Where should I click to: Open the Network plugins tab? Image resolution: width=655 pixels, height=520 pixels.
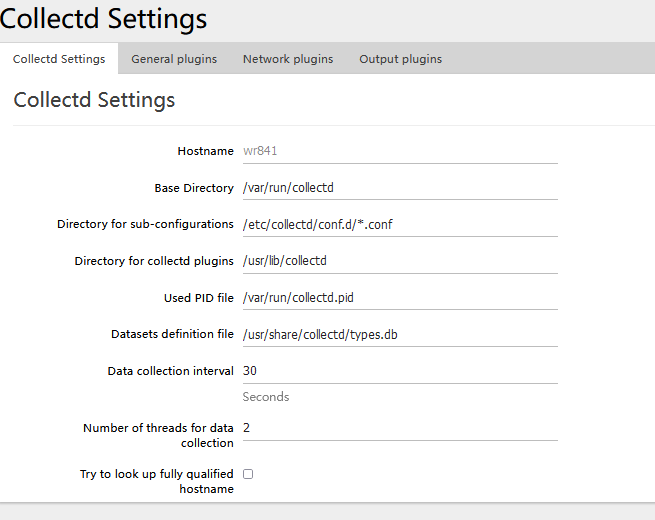tap(288, 59)
